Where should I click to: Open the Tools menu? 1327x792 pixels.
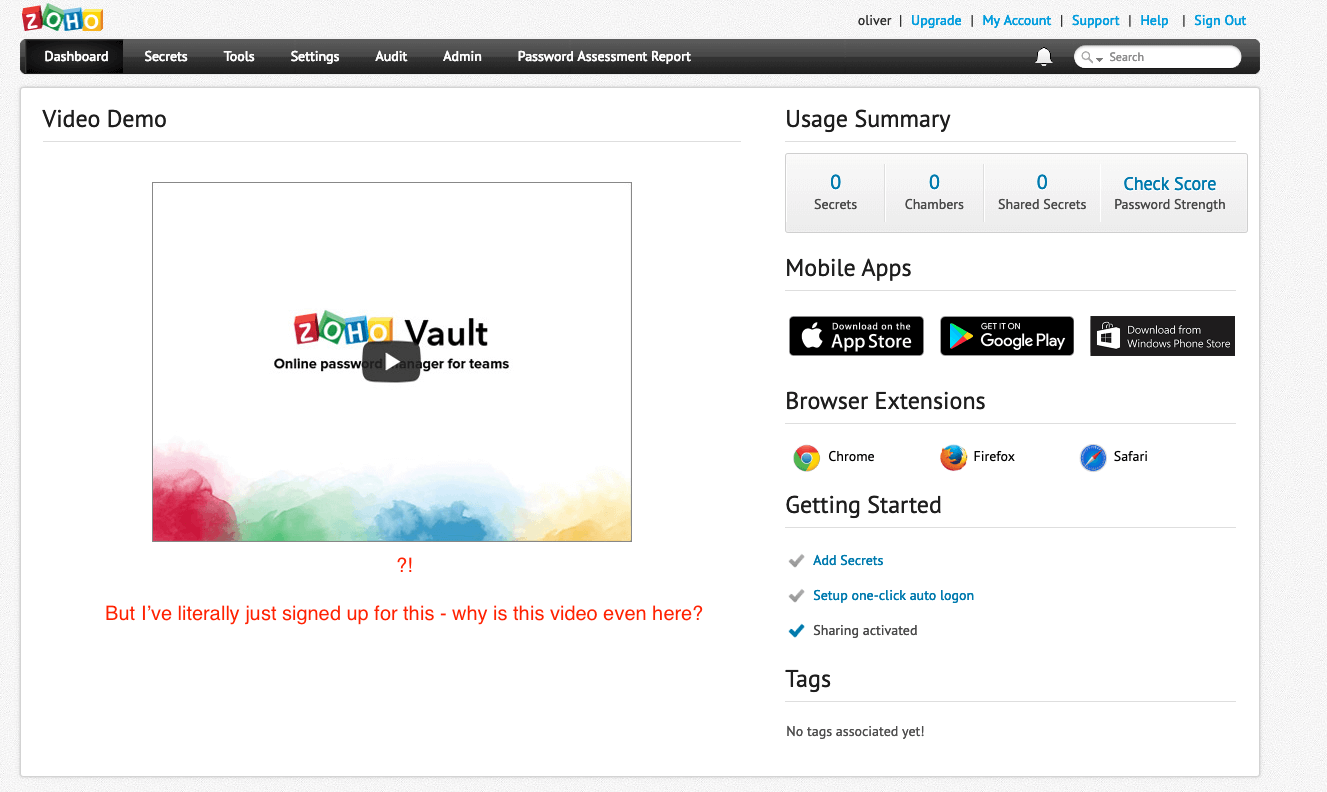[x=239, y=57]
